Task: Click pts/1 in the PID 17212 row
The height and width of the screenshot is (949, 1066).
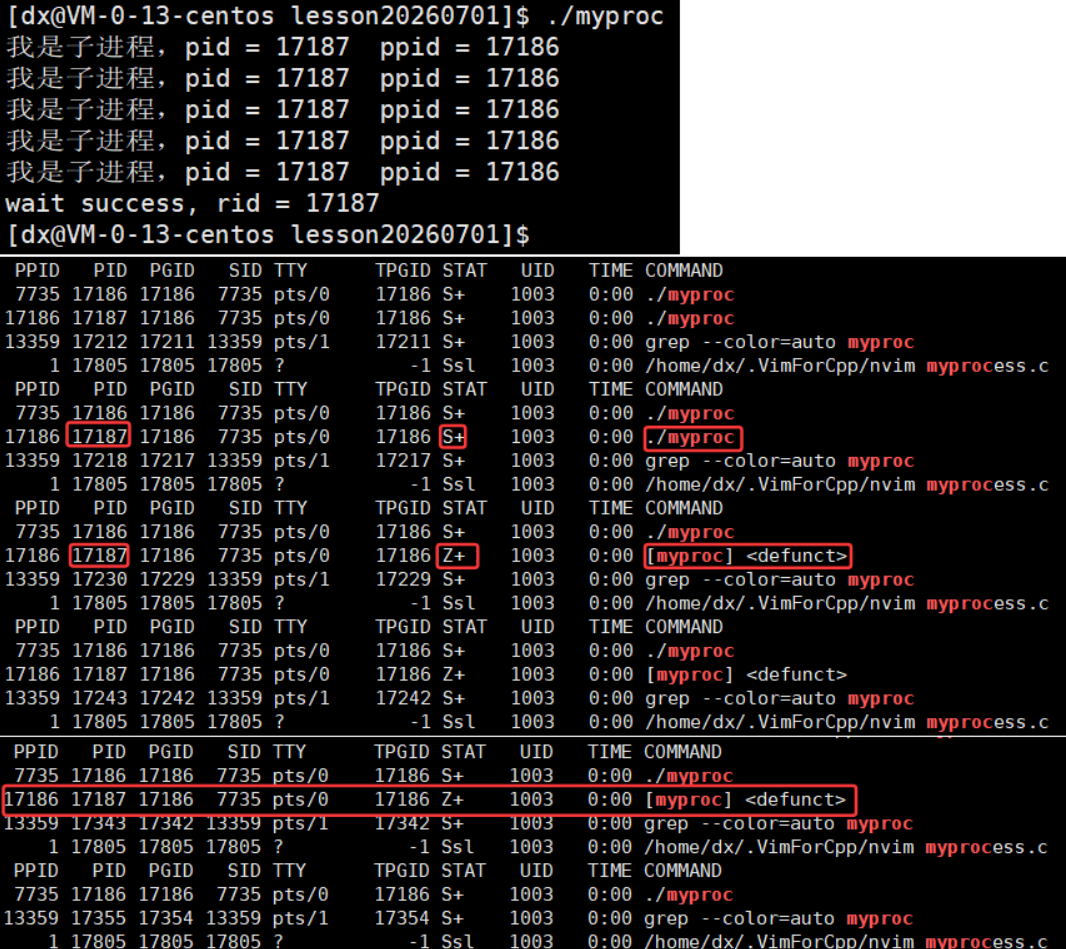Action: (302, 342)
